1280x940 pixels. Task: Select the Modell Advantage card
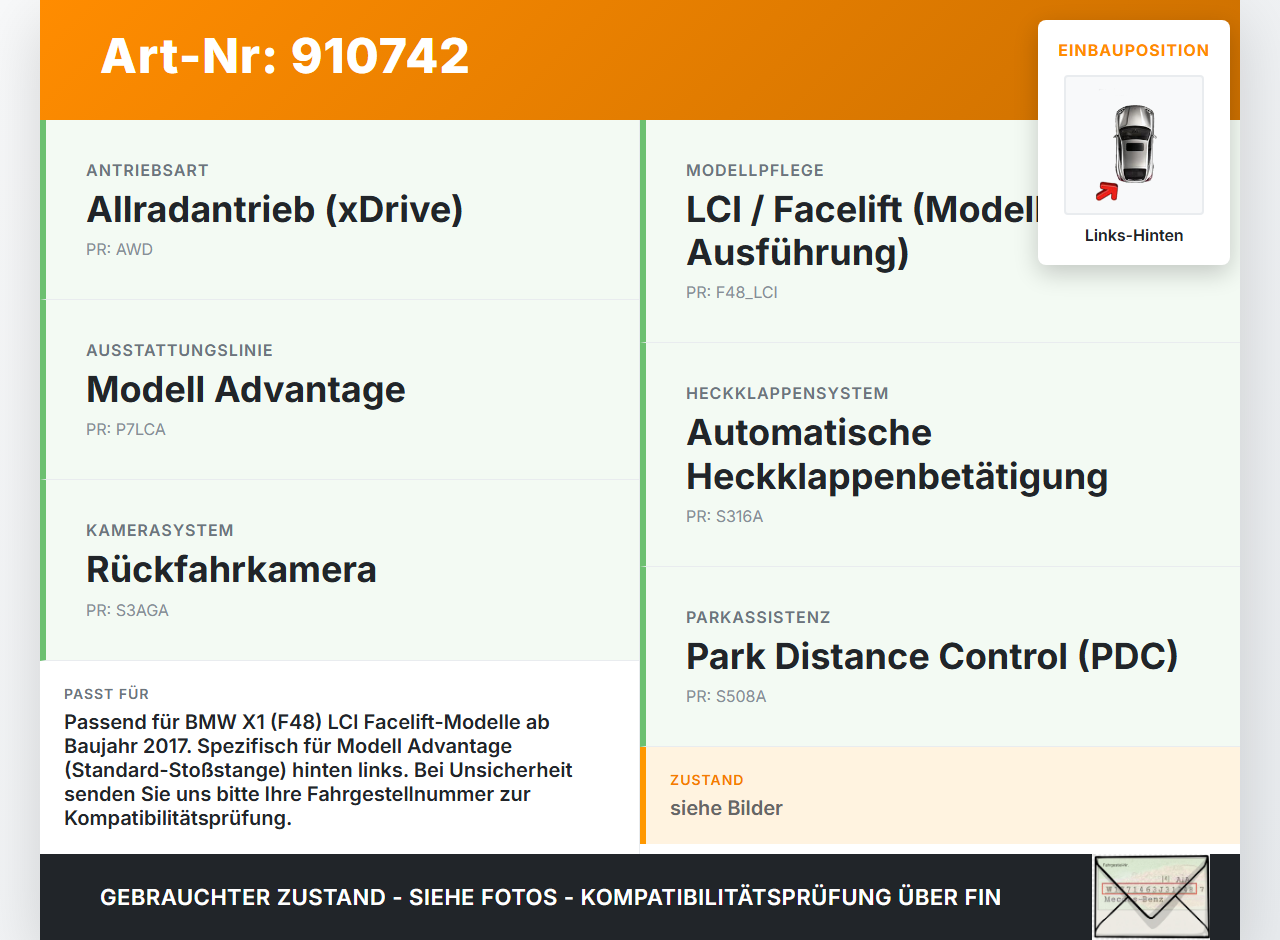pos(340,390)
